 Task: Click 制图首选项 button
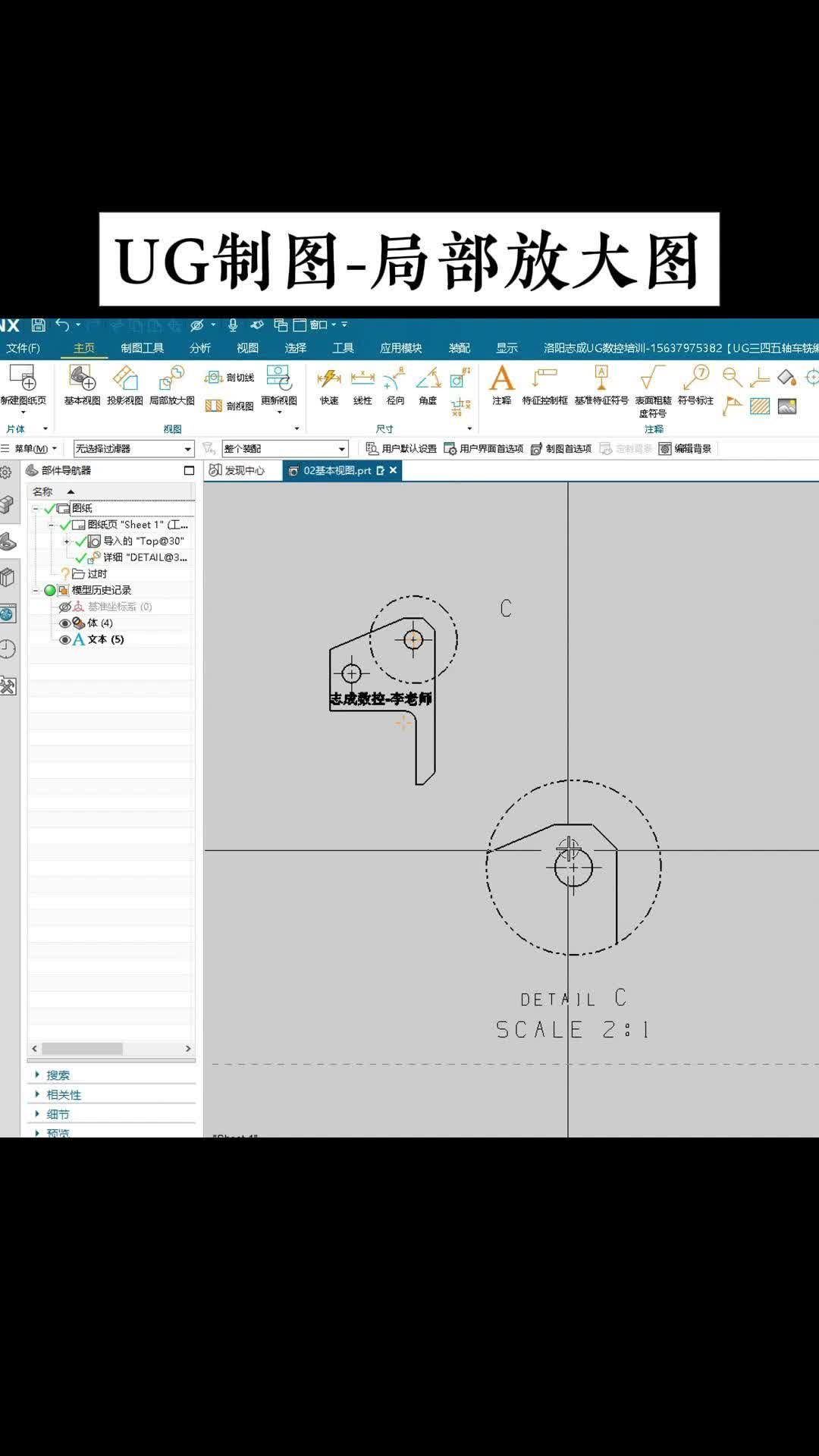point(561,449)
